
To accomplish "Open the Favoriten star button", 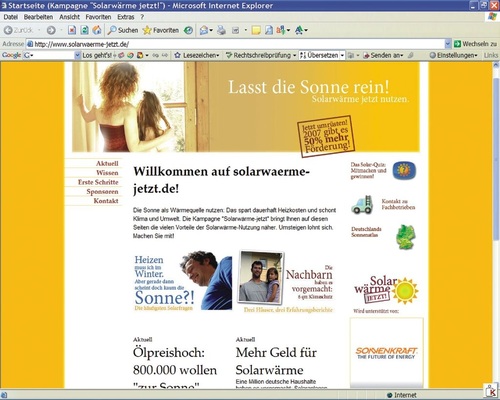I will 161,30.
